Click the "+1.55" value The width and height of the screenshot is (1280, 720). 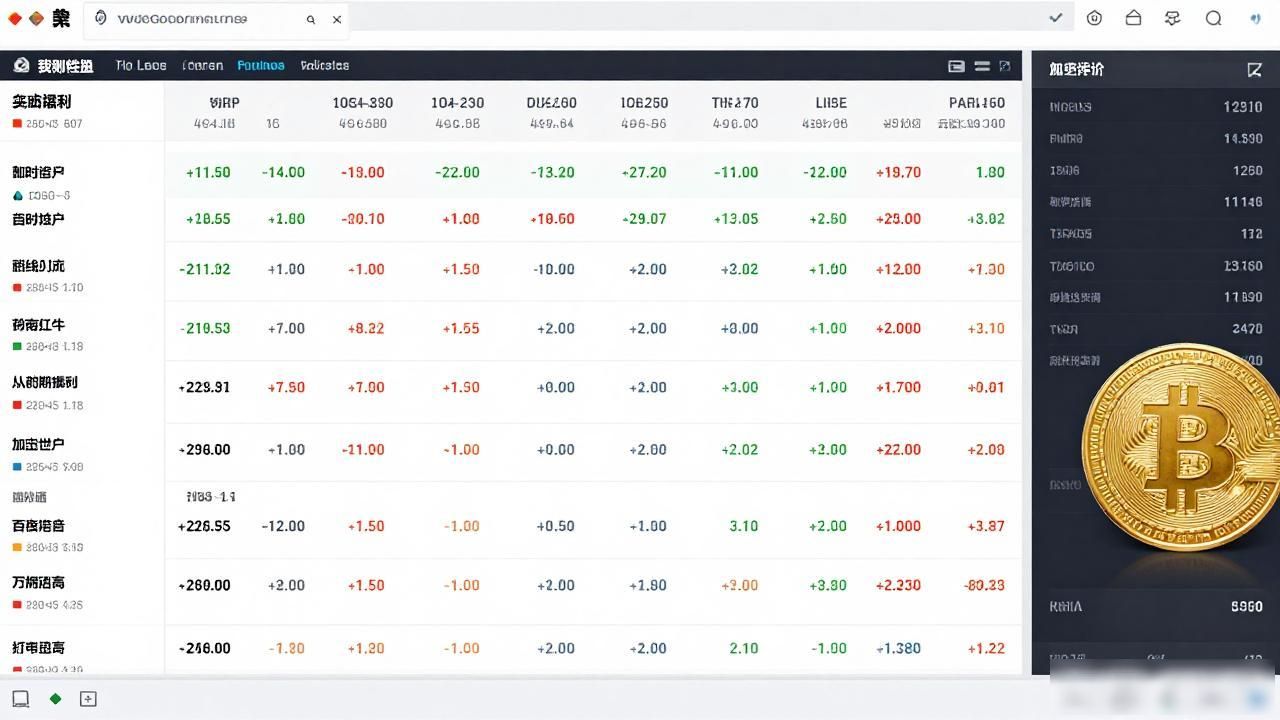pyautogui.click(x=461, y=328)
